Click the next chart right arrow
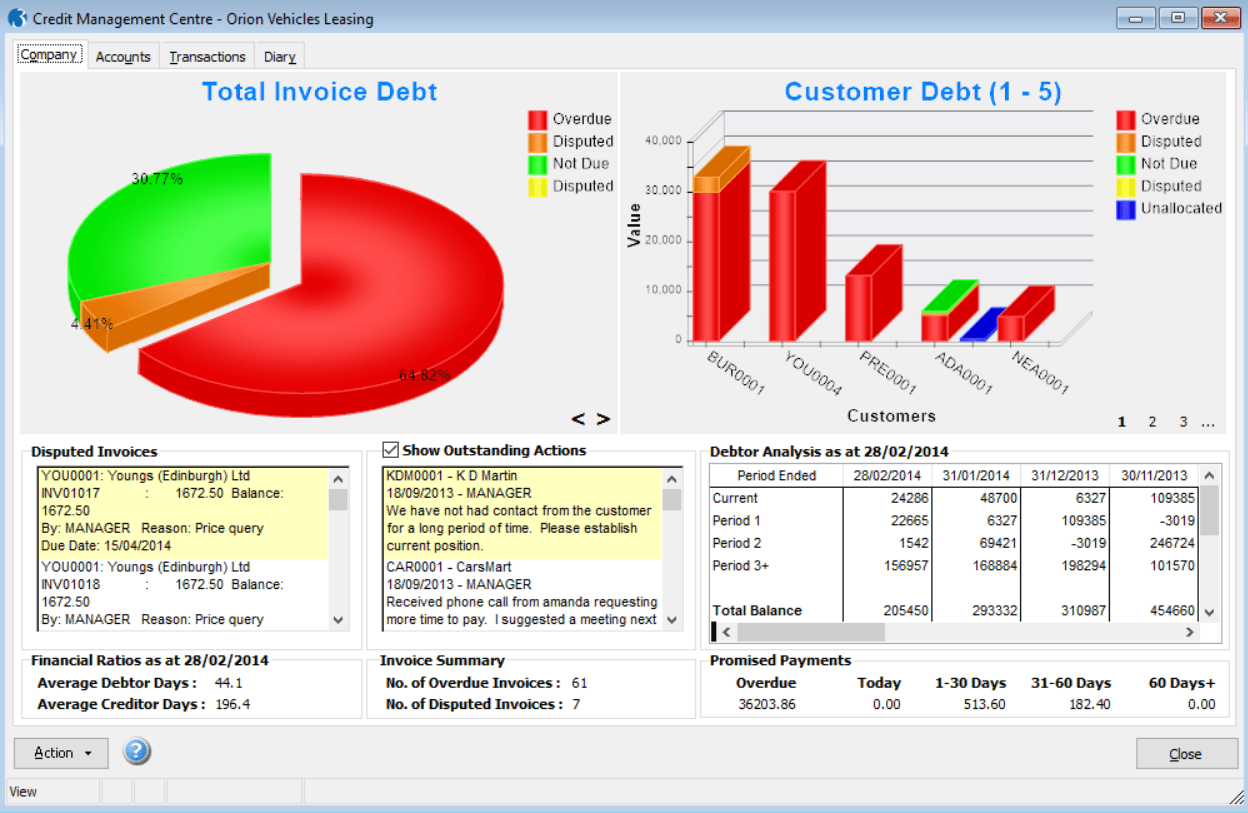 [x=603, y=420]
